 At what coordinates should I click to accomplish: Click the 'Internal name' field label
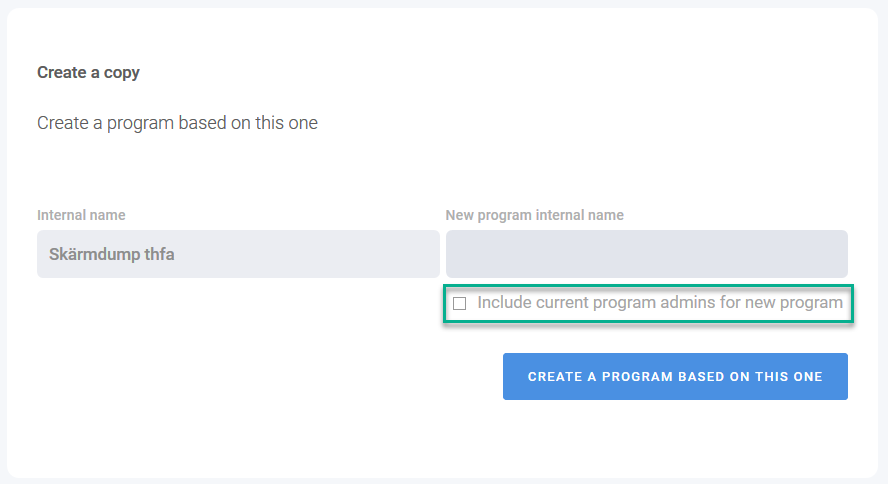click(x=81, y=215)
